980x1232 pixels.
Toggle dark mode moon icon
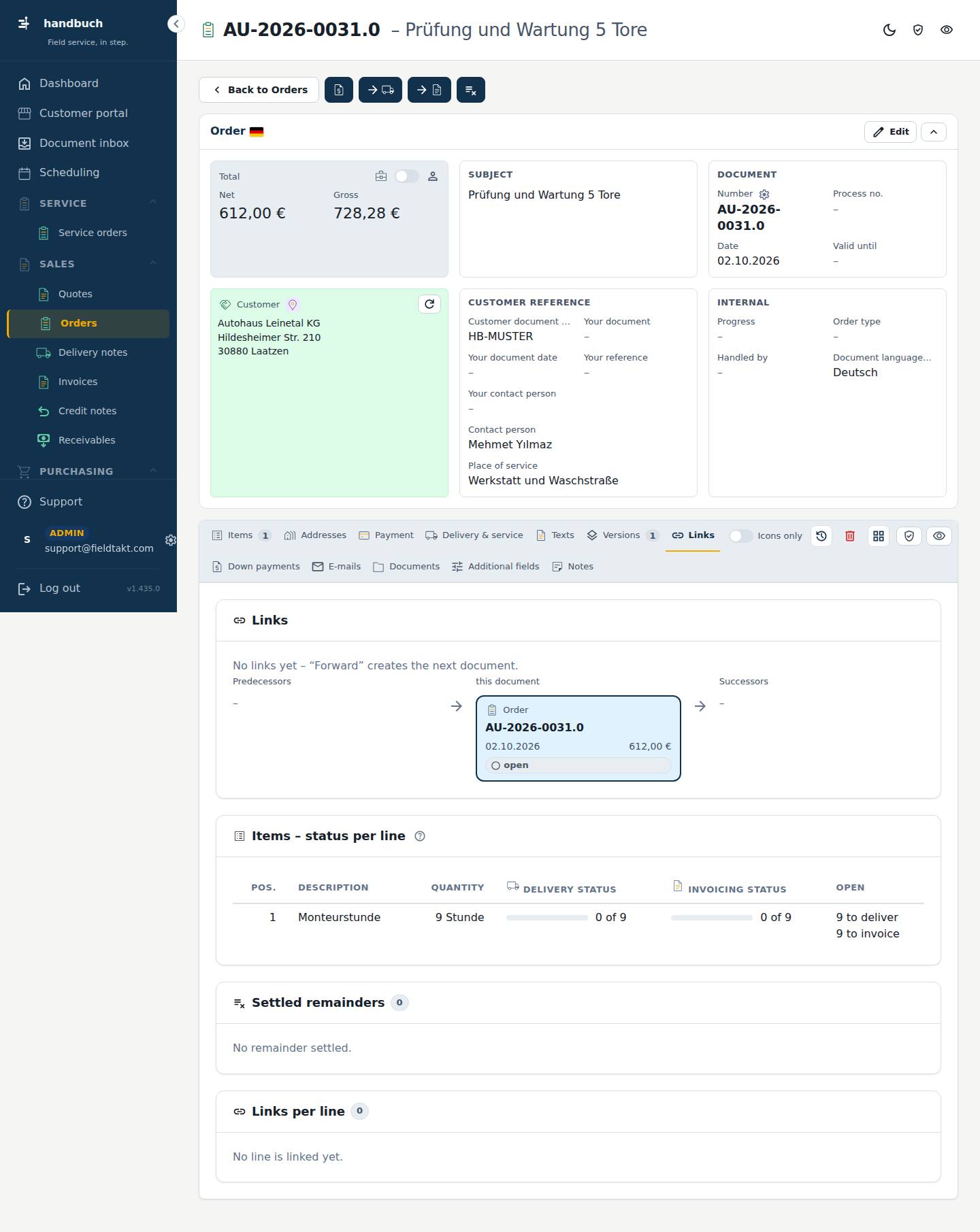(x=889, y=30)
